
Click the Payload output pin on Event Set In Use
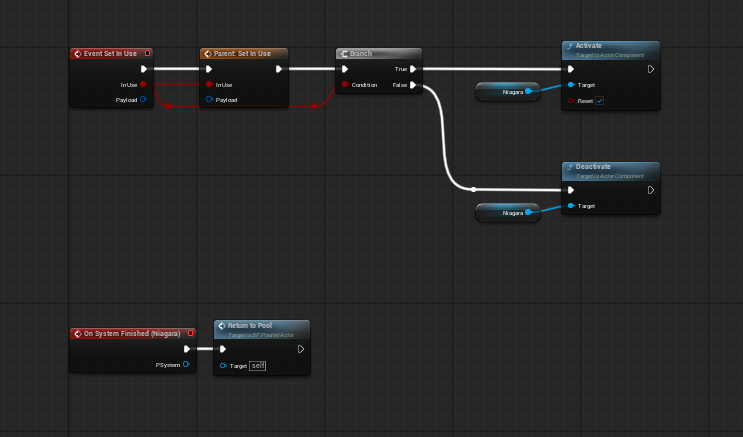tap(144, 100)
